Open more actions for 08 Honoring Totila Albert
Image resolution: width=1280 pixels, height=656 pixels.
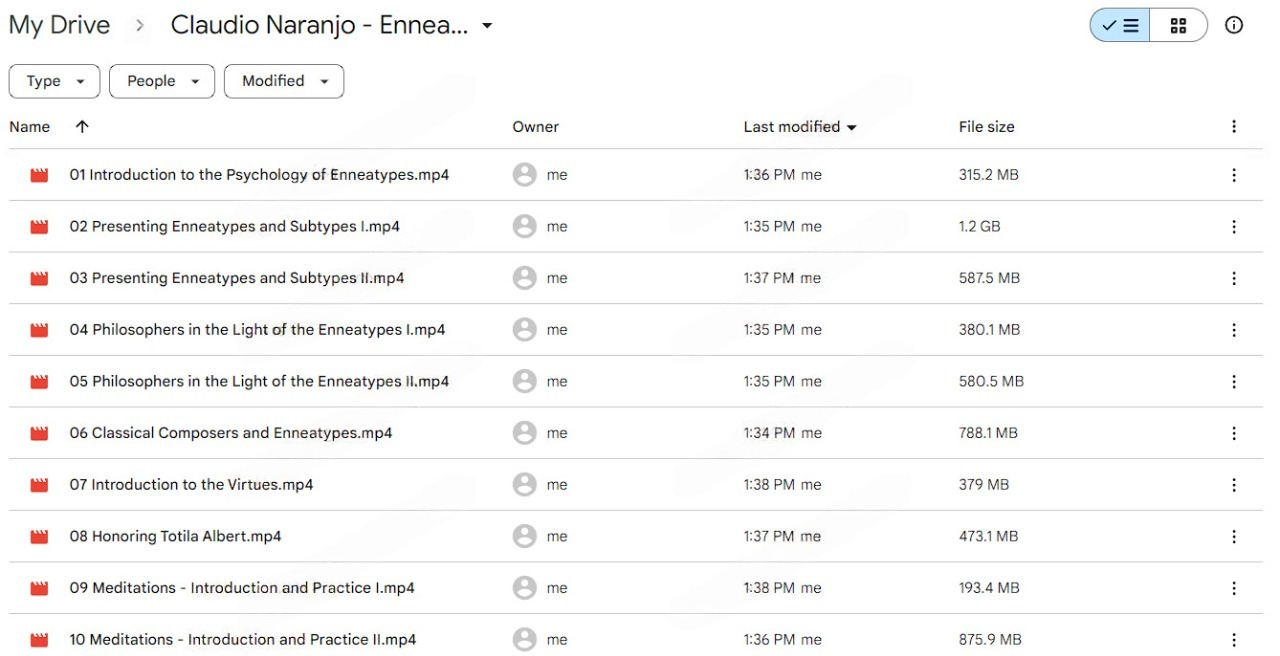[1234, 537]
